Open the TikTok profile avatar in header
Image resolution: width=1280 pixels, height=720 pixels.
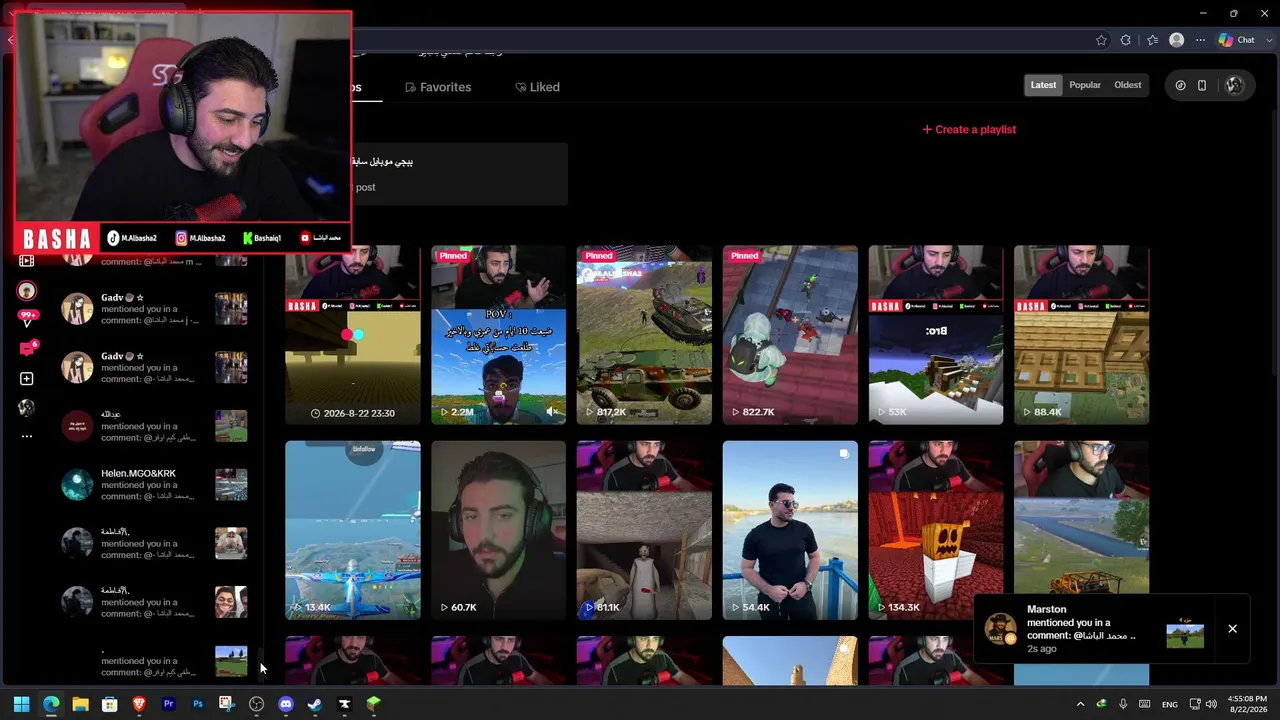tap(1234, 85)
